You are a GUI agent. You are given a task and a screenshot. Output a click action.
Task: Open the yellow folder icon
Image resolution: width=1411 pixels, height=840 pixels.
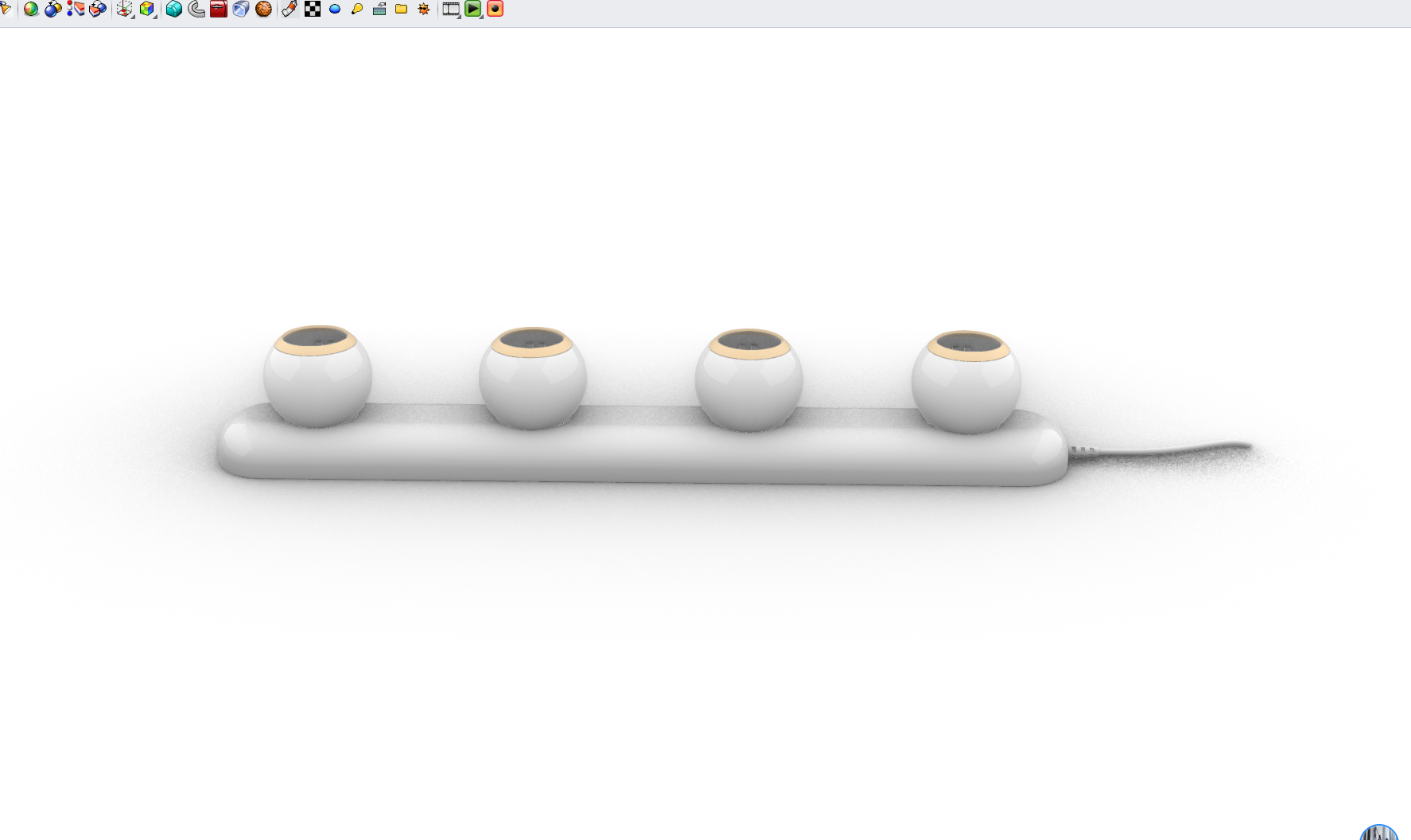point(402,10)
